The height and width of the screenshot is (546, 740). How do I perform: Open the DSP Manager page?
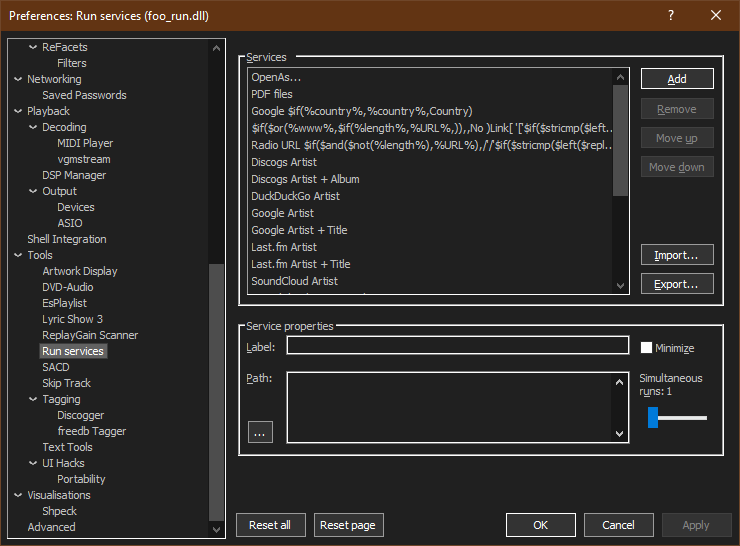[74, 175]
